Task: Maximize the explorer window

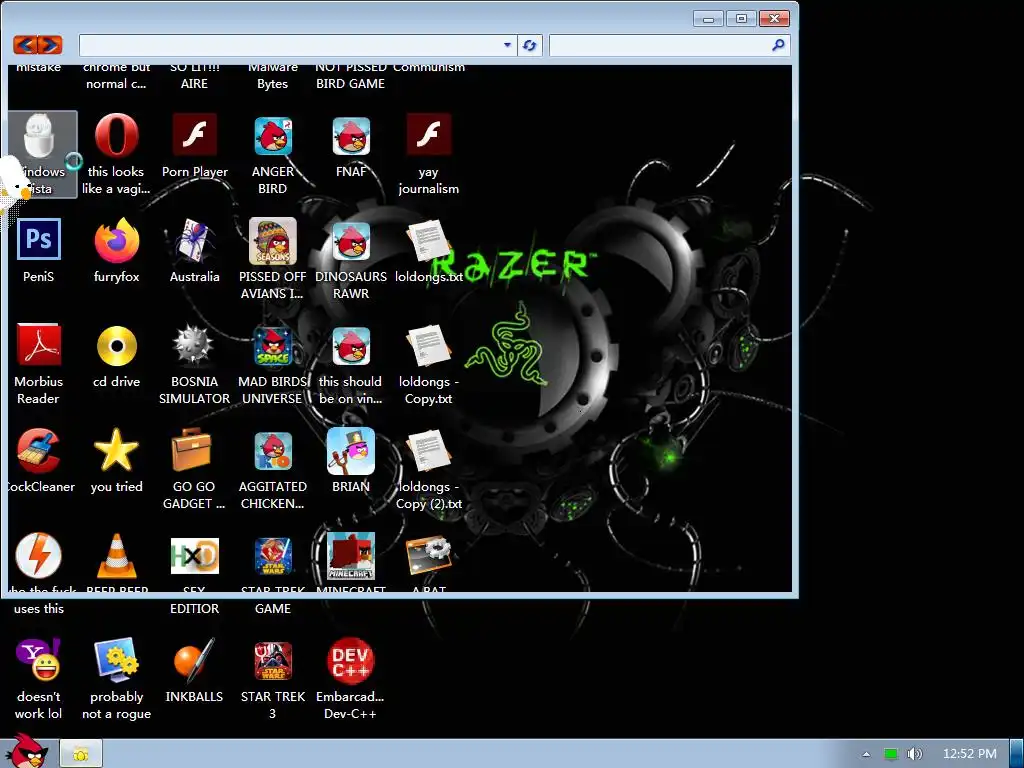Action: click(741, 18)
